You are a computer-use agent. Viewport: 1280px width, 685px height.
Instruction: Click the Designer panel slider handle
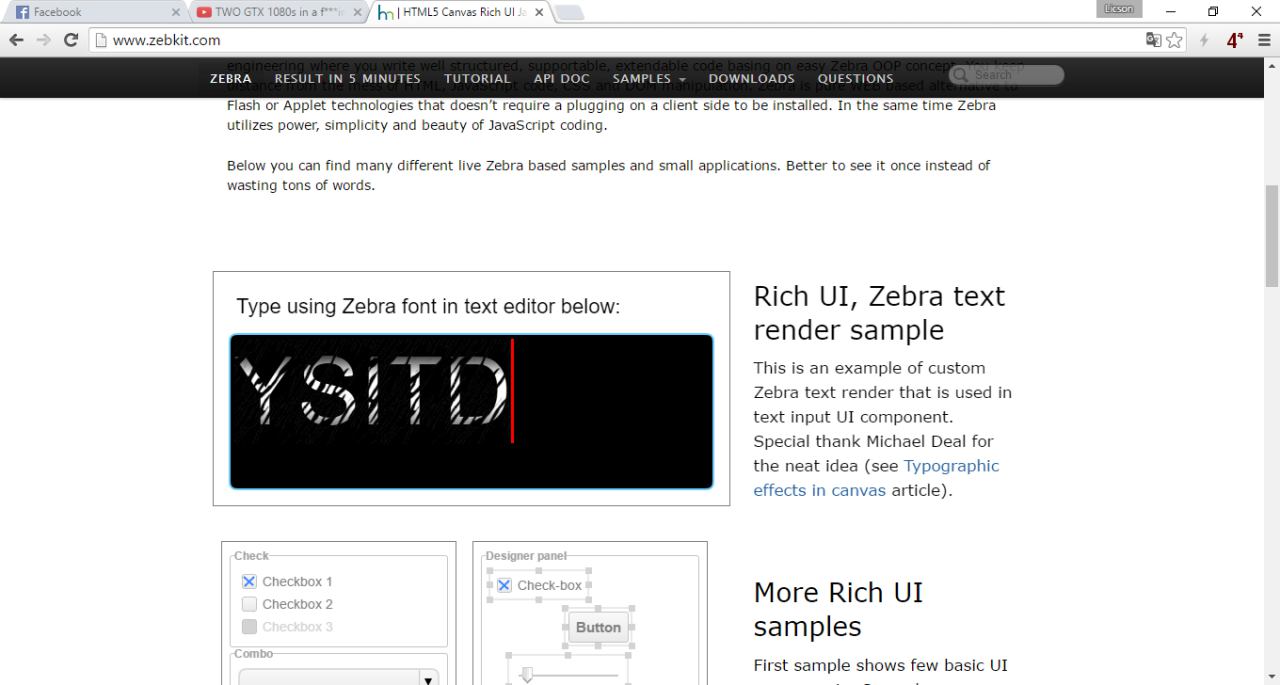525,676
